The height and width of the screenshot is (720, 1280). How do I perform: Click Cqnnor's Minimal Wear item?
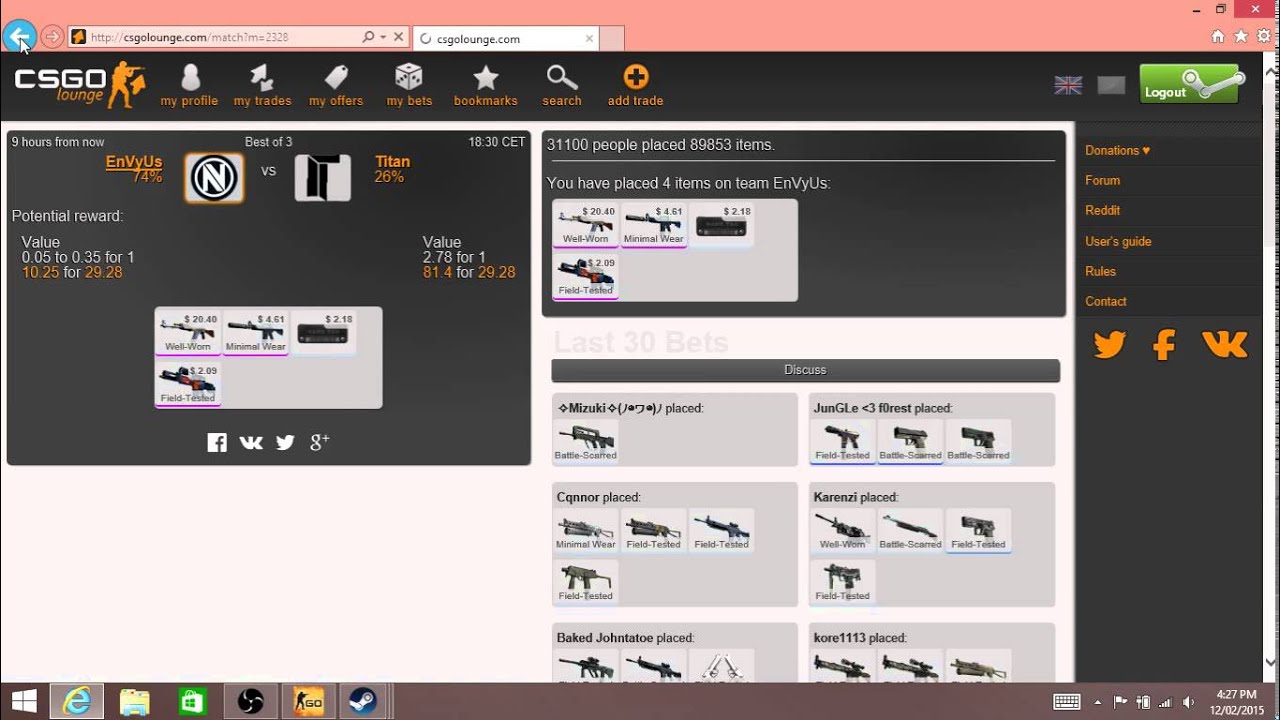pyautogui.click(x=585, y=529)
